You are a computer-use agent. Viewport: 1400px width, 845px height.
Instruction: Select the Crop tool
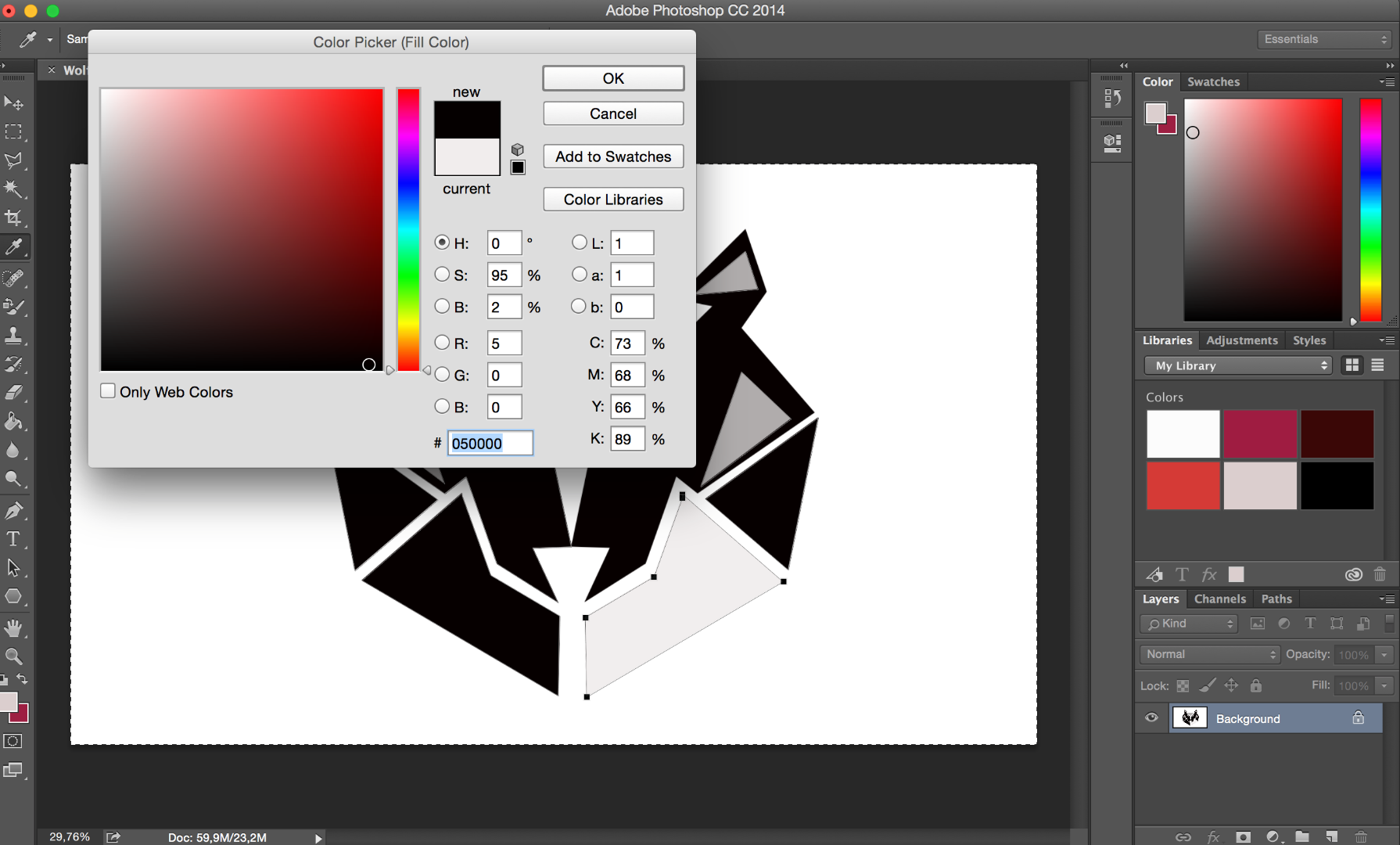(x=13, y=218)
